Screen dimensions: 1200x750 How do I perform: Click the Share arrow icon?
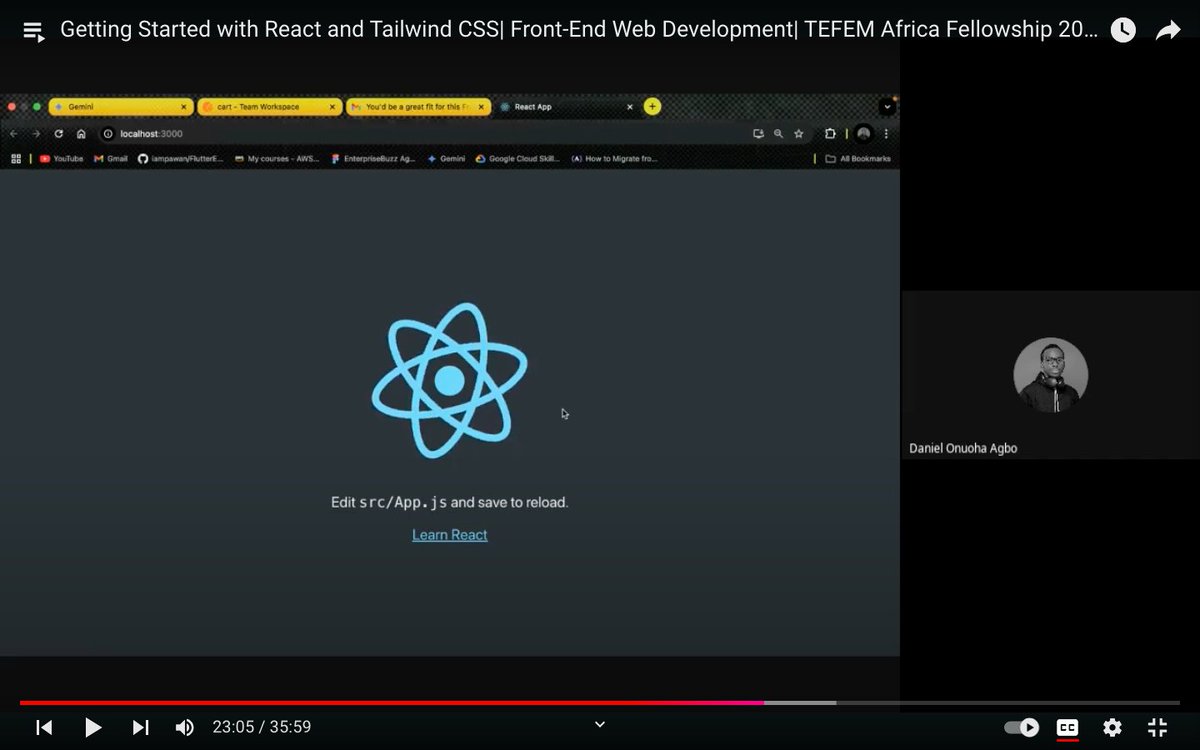pyautogui.click(x=1168, y=31)
